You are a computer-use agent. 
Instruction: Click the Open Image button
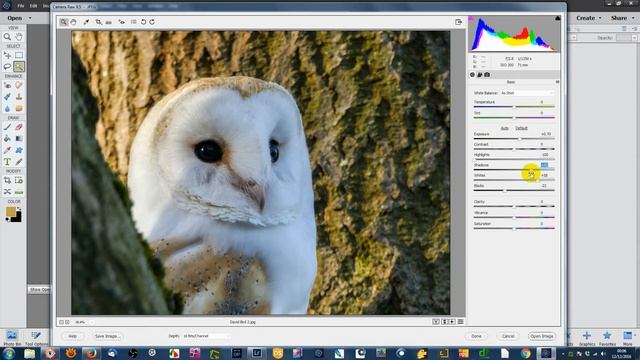(x=542, y=336)
